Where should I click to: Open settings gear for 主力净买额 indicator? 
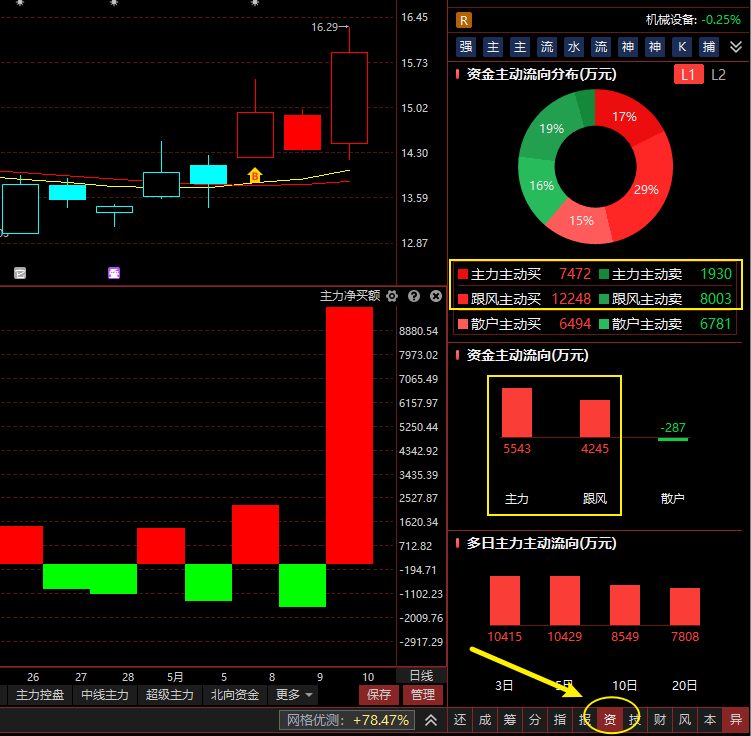[x=392, y=296]
